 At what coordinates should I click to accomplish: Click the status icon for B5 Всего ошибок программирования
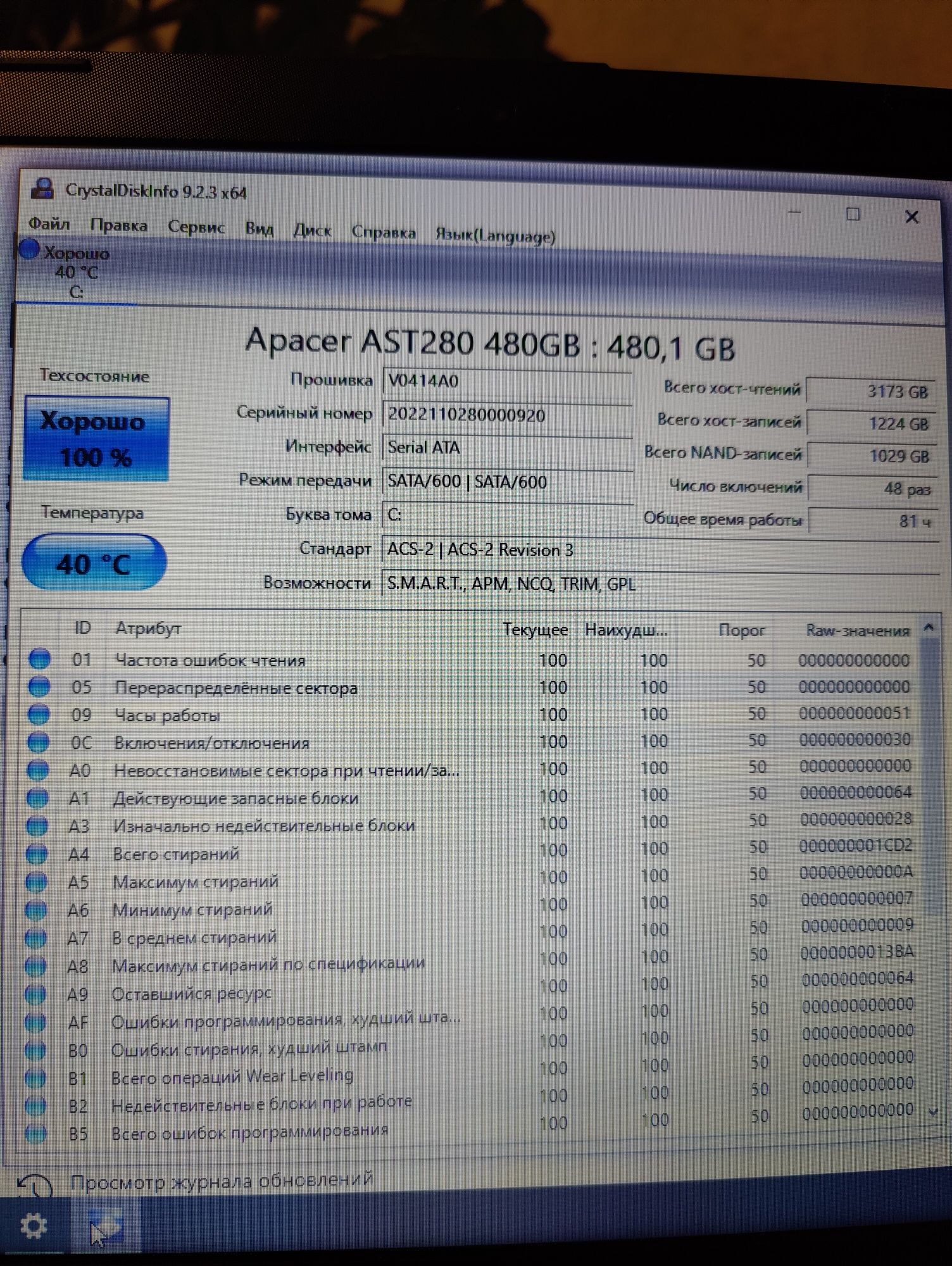[35, 1133]
